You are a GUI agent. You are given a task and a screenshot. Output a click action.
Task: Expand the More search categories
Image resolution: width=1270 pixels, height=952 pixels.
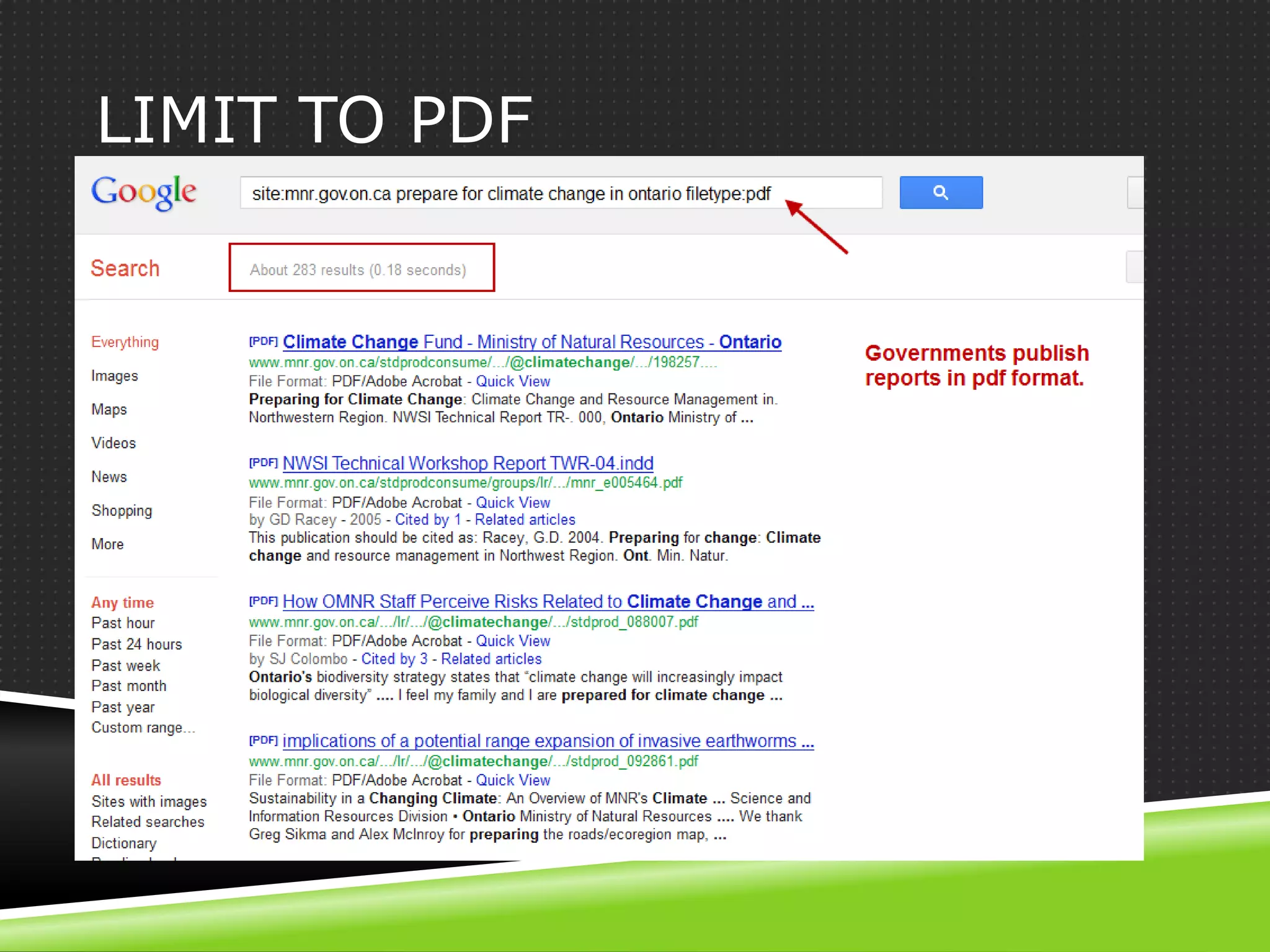(107, 544)
